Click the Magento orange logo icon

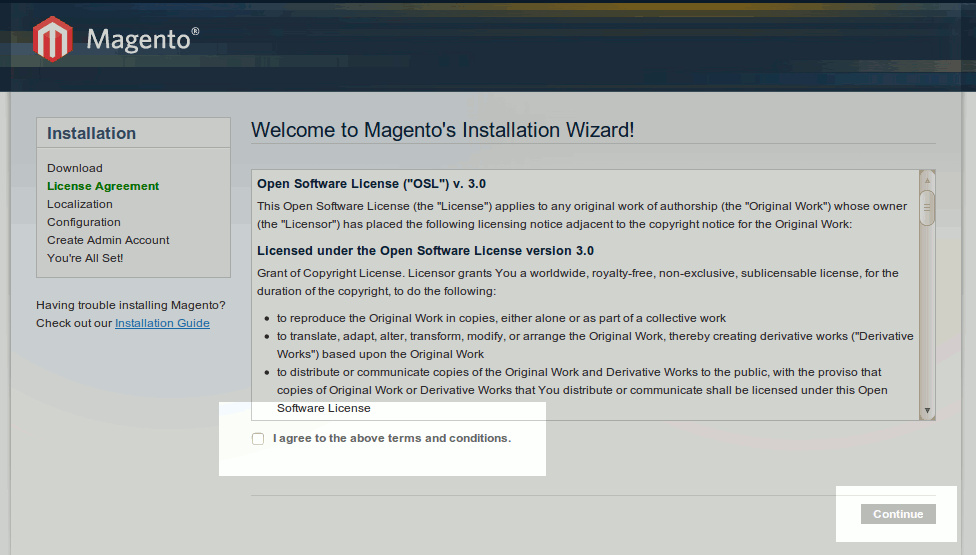52,39
